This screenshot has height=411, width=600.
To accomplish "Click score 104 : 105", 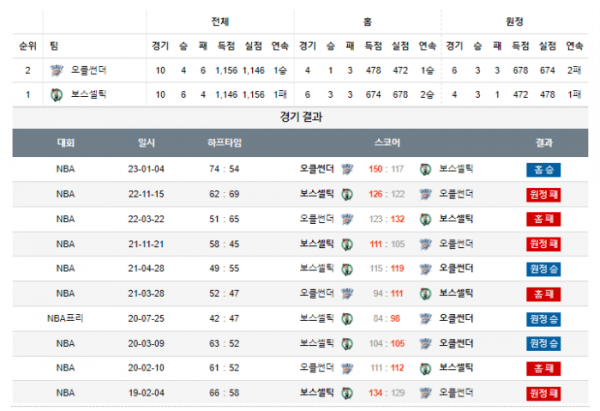I will click(386, 344).
